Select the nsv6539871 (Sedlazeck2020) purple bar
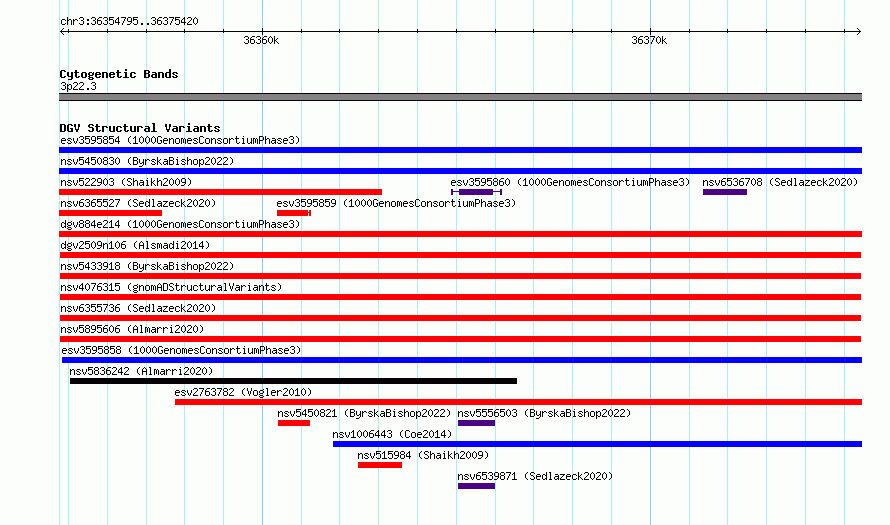Viewport: 890px width, 525px height. (476, 486)
